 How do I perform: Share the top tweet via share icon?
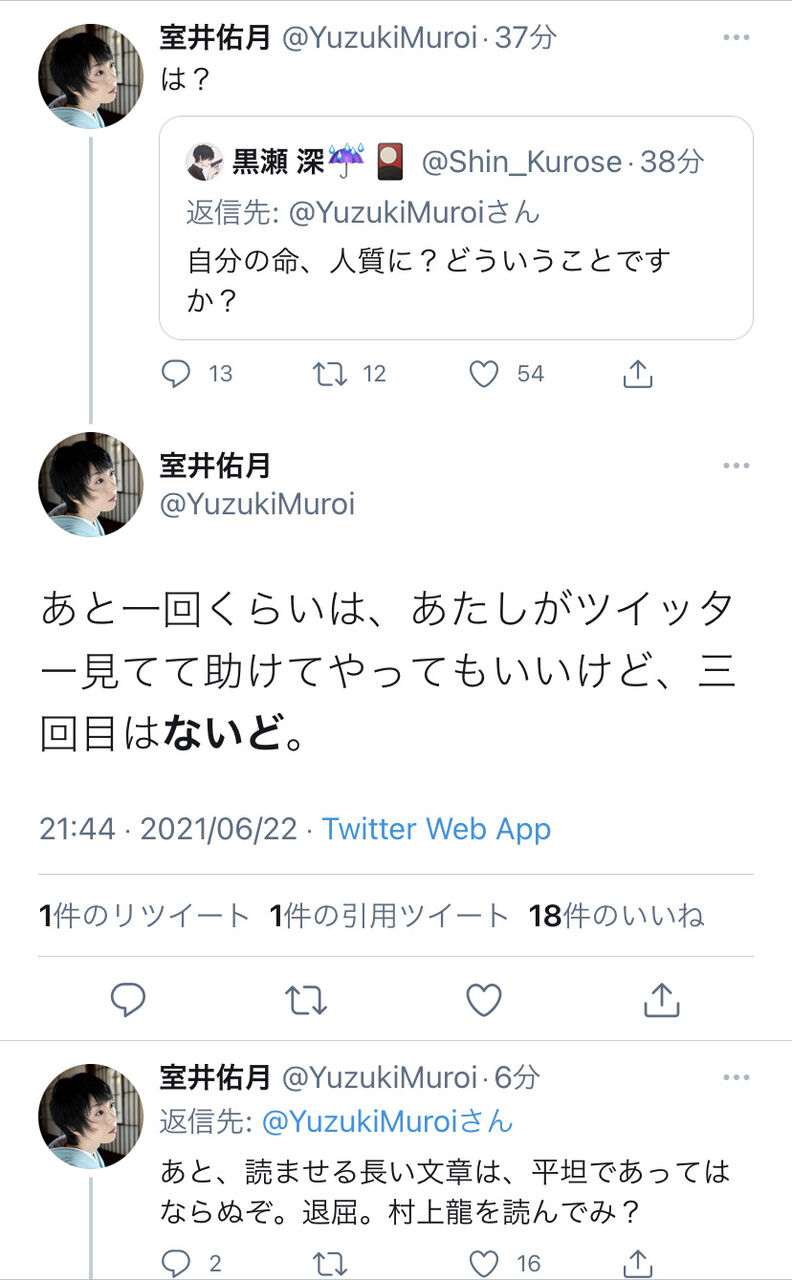tap(638, 374)
